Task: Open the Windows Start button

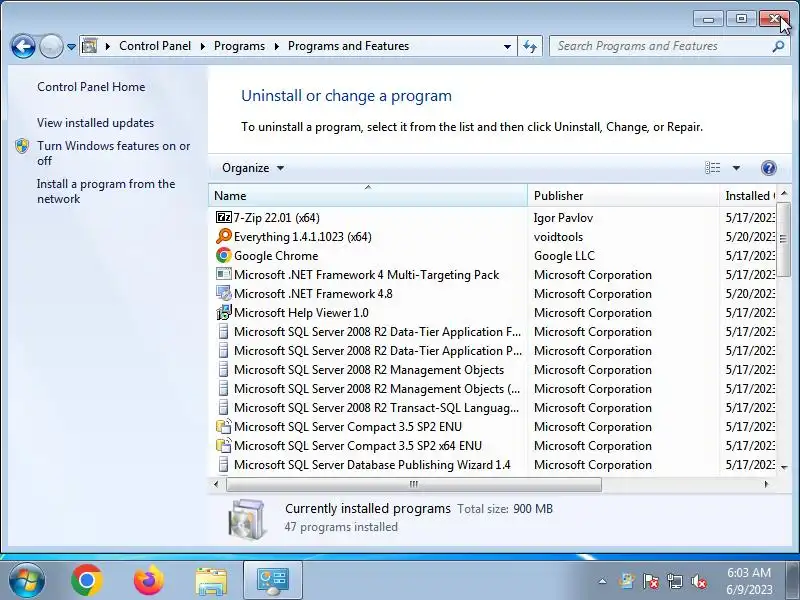Action: click(27, 580)
